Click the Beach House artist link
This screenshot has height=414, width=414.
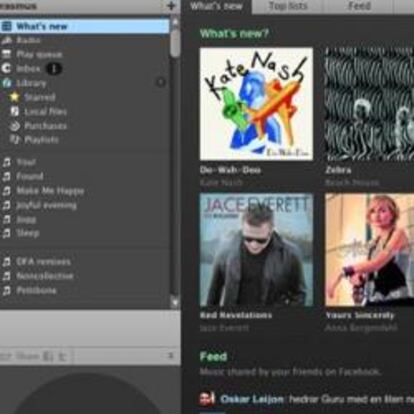click(352, 183)
